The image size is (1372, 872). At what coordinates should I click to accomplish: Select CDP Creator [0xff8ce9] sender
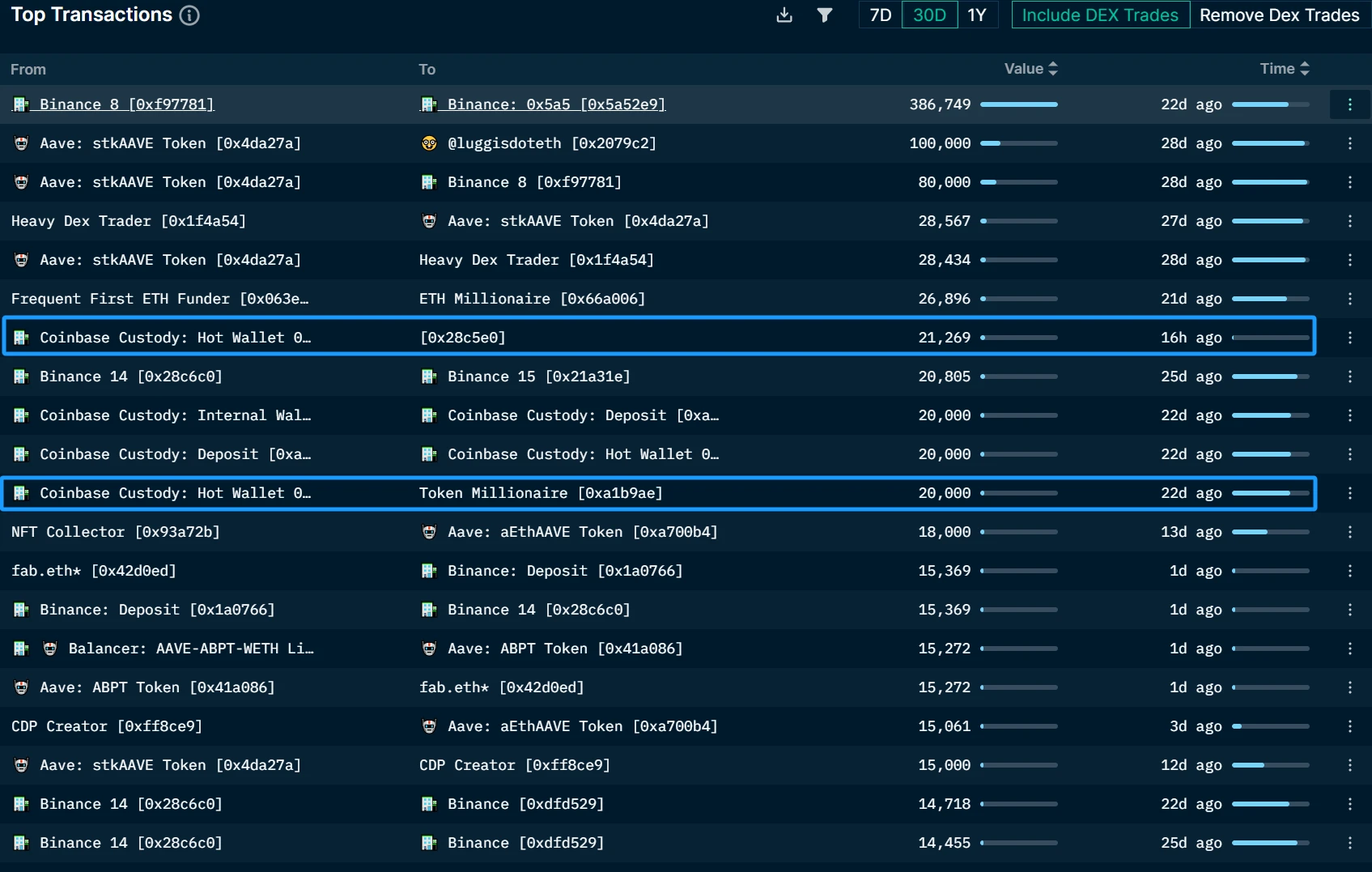point(107,726)
